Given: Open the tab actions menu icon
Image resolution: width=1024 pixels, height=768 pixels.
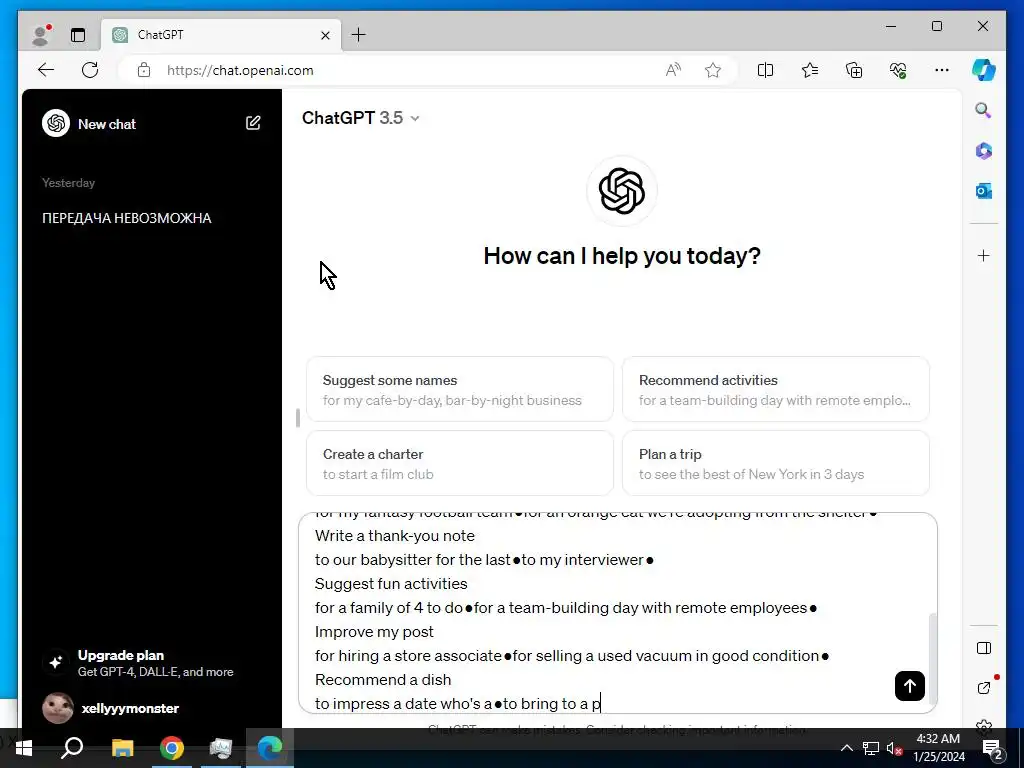Looking at the screenshot, I should pyautogui.click(x=78, y=35).
